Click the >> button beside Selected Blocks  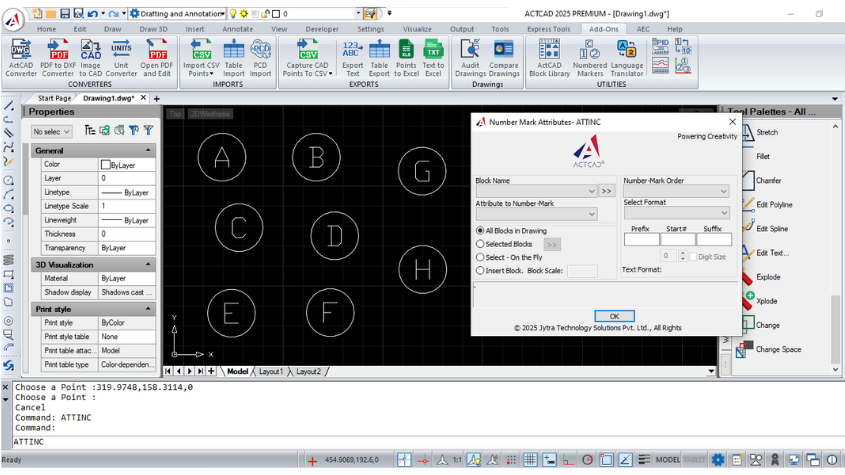551,244
